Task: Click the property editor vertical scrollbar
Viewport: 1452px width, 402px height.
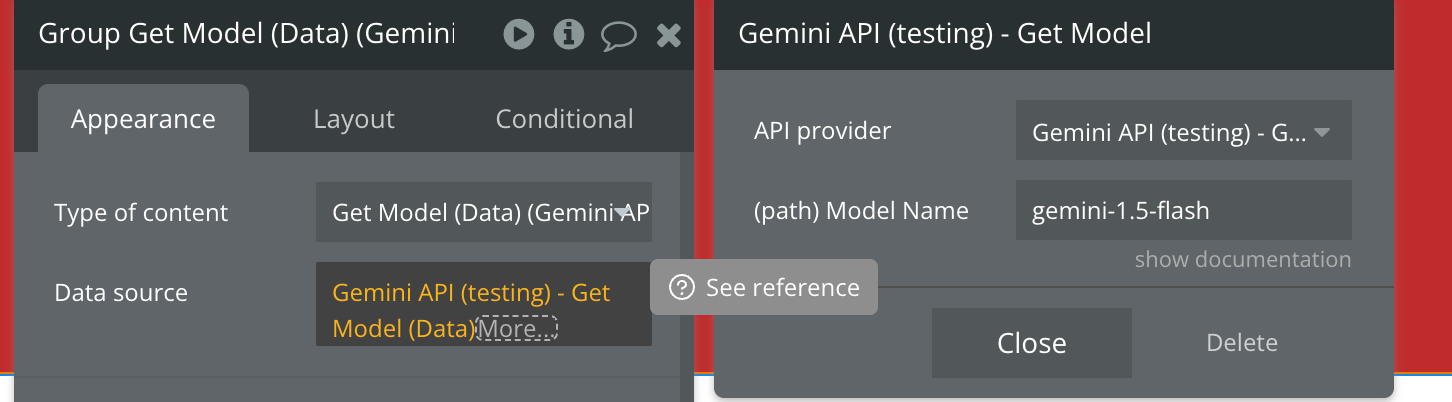Action: point(686,250)
